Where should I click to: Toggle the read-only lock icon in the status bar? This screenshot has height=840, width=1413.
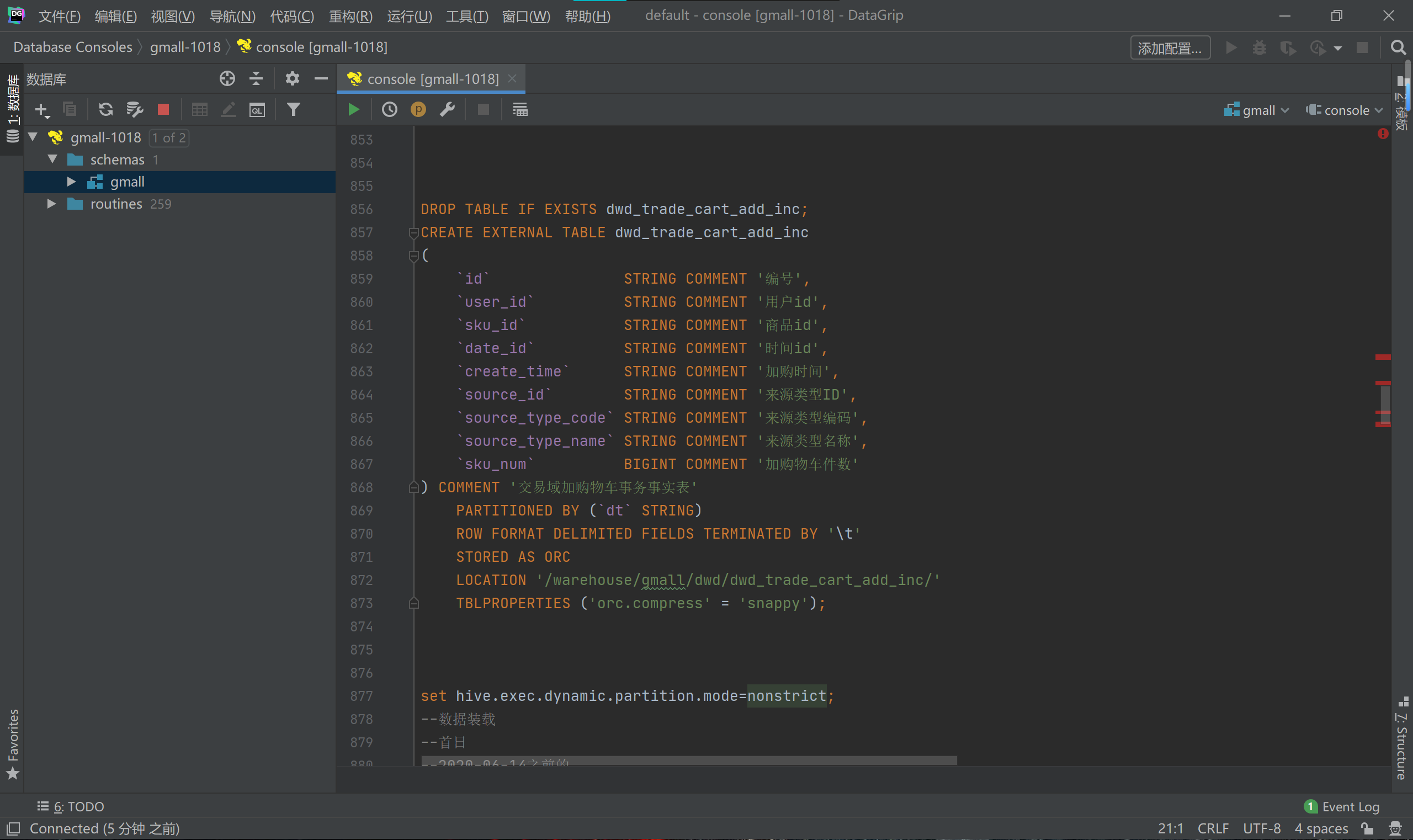1368,828
